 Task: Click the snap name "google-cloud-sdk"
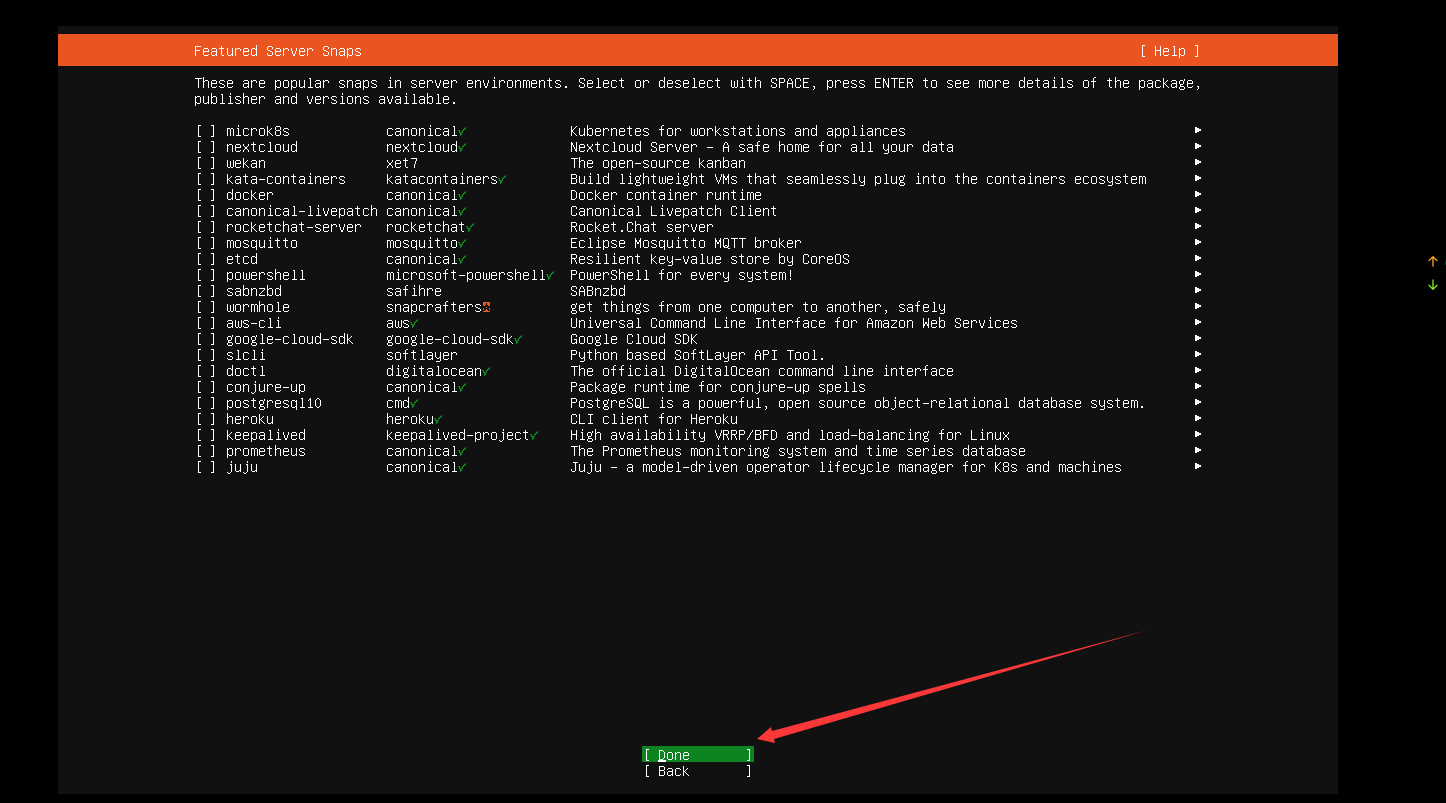coord(290,339)
